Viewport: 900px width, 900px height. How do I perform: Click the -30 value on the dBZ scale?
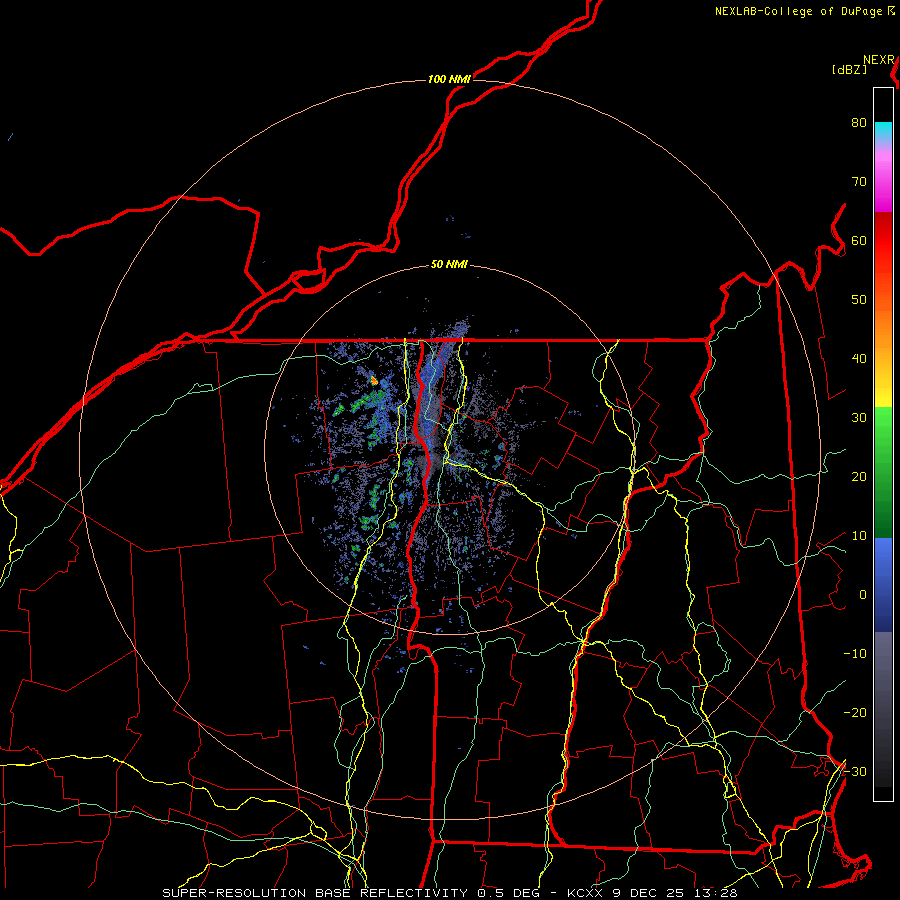point(855,771)
